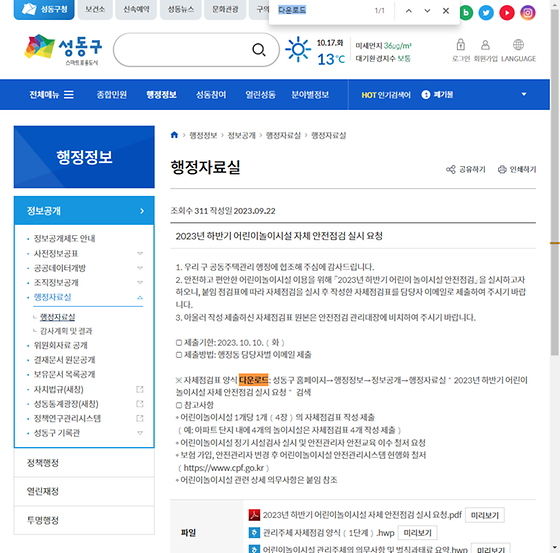Open 성동통계광장(새창) external link icon
The height and width of the screenshot is (553, 560).
point(140,404)
